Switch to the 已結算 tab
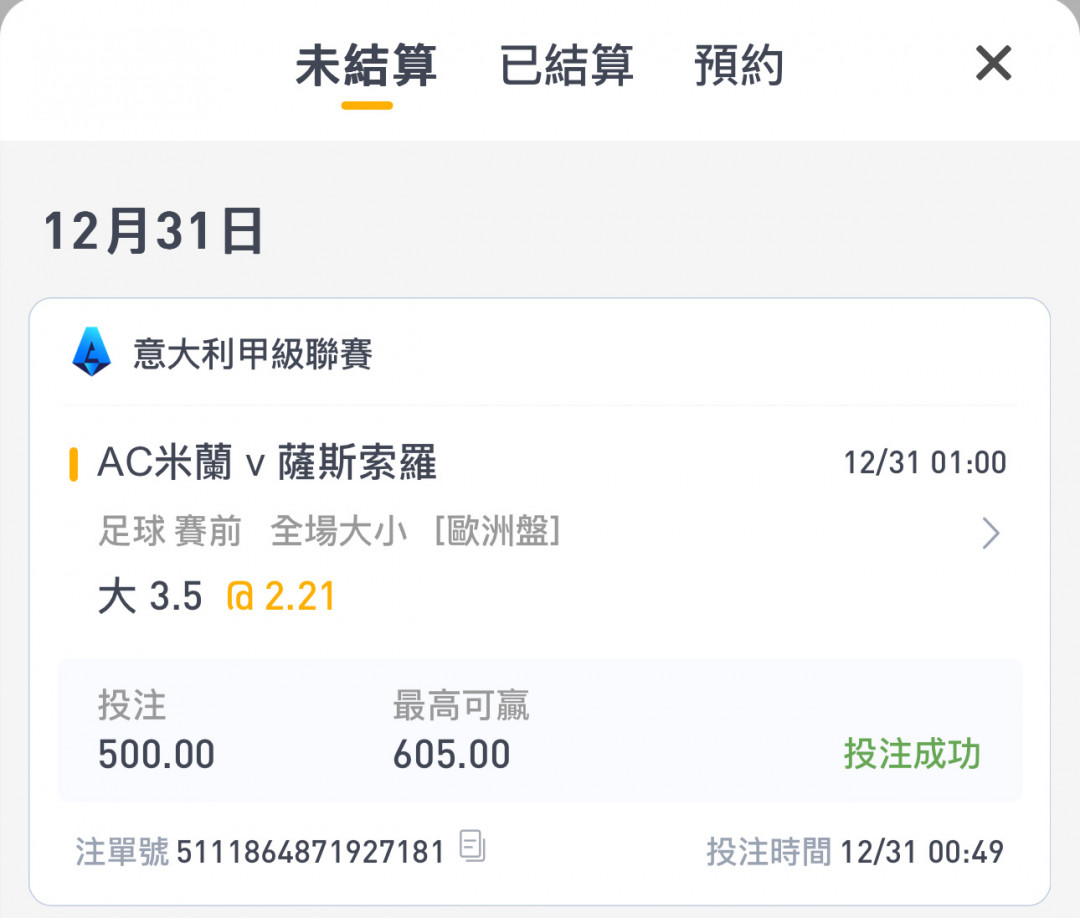The width and height of the screenshot is (1080, 918). pyautogui.click(x=566, y=66)
